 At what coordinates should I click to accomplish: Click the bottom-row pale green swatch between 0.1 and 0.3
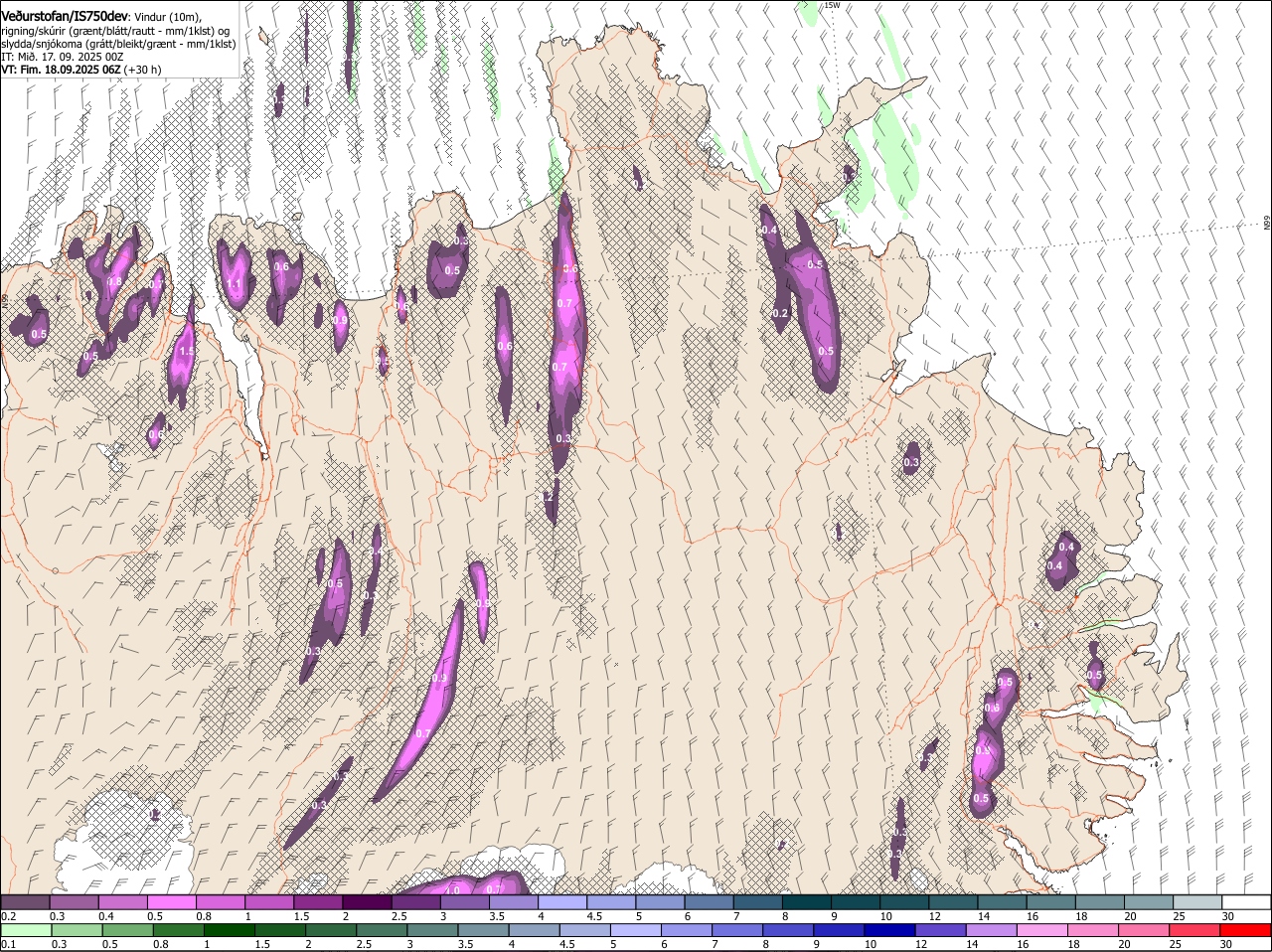click(x=26, y=931)
